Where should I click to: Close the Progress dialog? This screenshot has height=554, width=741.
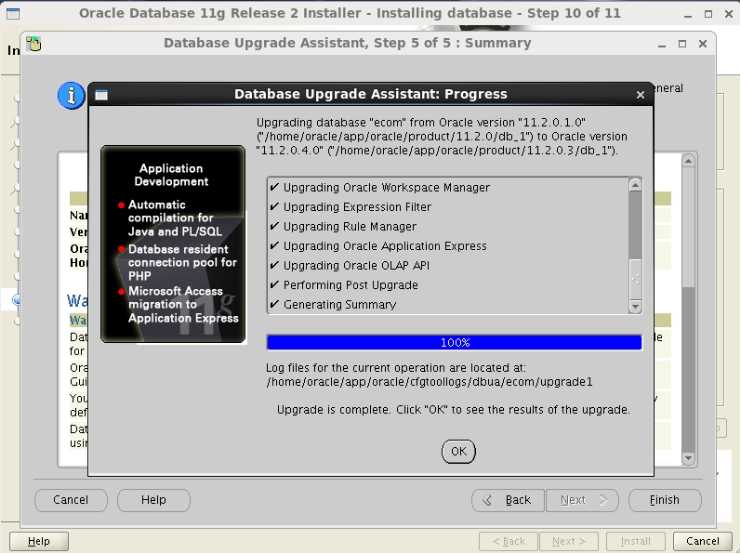[640, 95]
